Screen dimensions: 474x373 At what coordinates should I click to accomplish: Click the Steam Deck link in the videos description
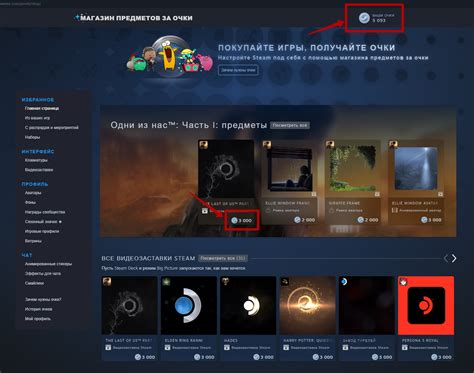(126, 268)
